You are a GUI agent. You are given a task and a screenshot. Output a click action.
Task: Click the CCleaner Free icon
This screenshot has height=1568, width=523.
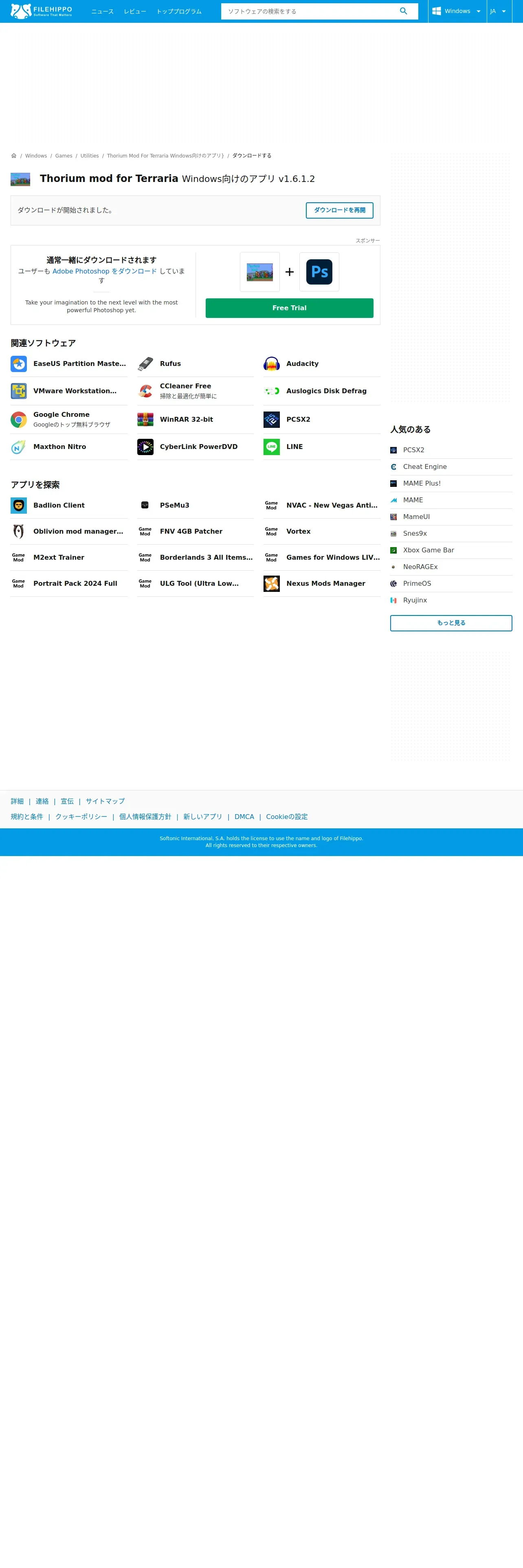(x=145, y=391)
